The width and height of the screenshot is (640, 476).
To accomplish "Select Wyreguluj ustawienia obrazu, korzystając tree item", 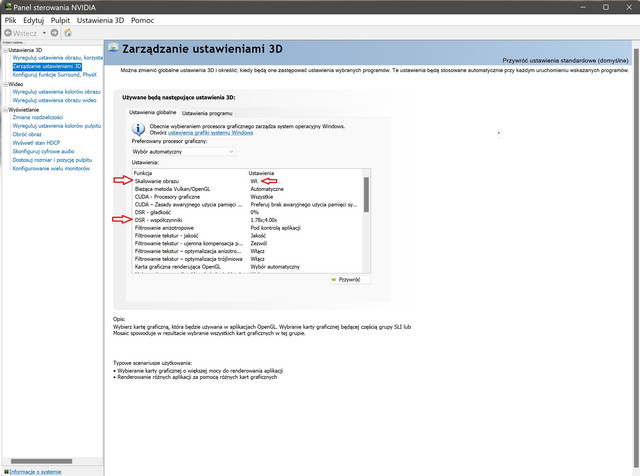I will tap(58, 58).
